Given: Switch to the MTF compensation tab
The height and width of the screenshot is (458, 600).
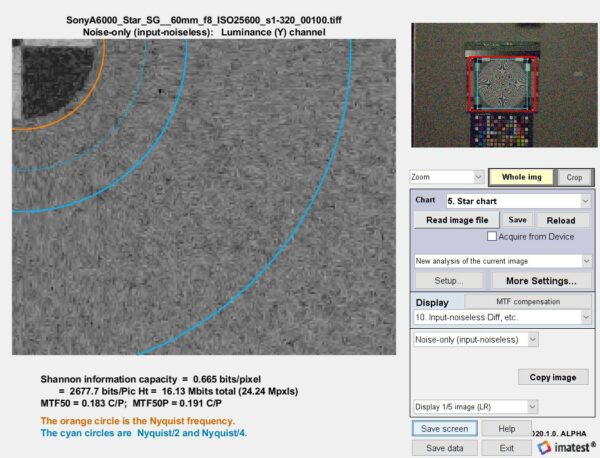Looking at the screenshot, I should pyautogui.click(x=527, y=301).
